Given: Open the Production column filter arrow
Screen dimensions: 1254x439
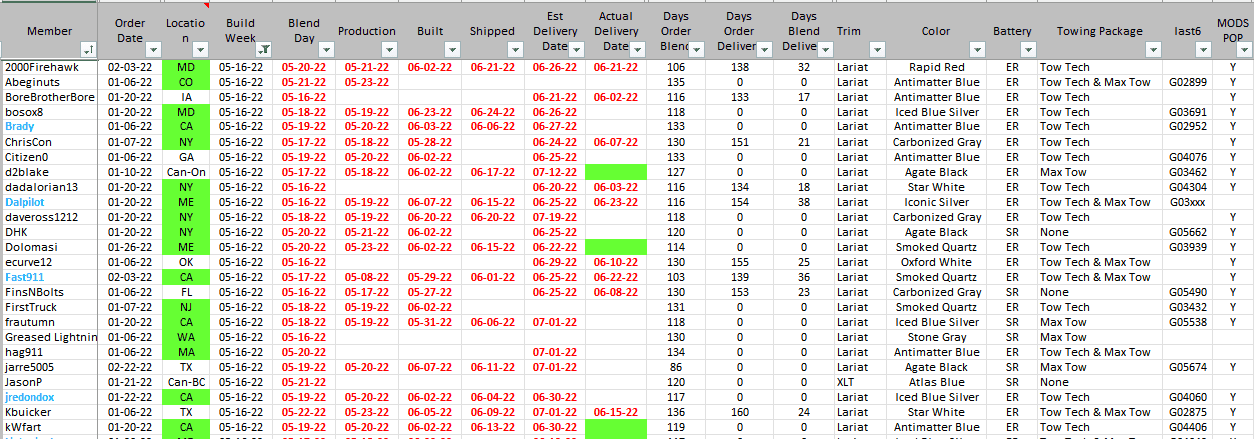Looking at the screenshot, I should pyautogui.click(x=391, y=49).
